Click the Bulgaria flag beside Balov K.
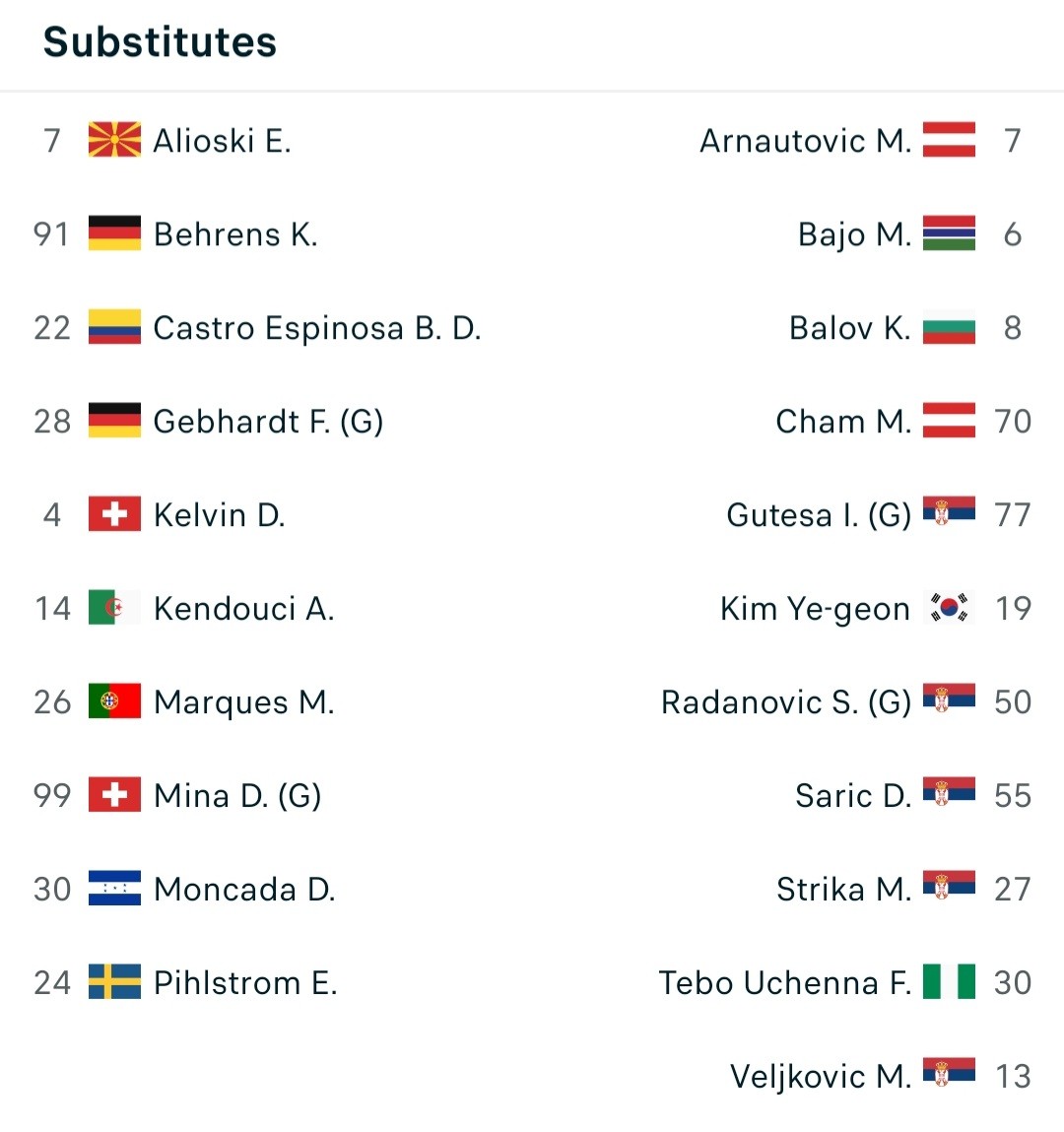 [950, 327]
